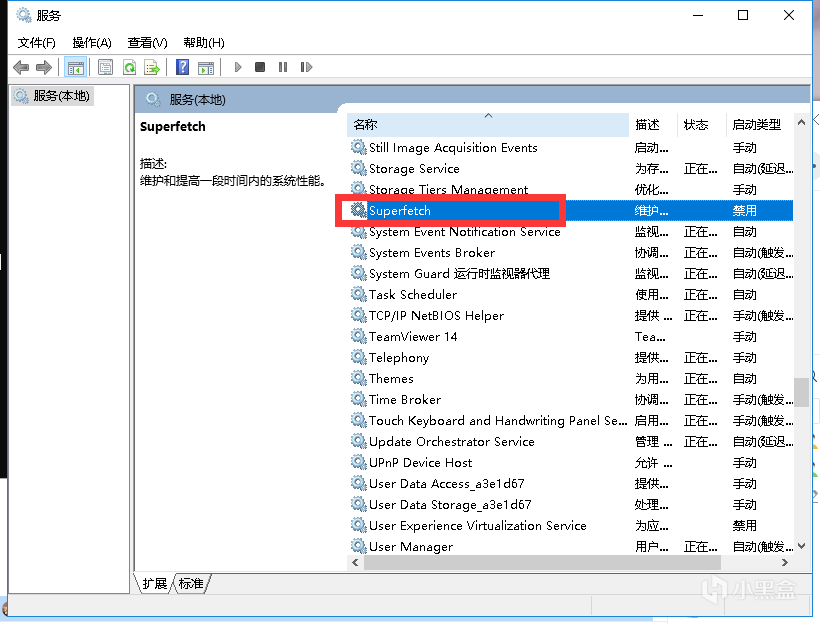Open the 查看(V) menu
820x624 pixels.
point(147,42)
